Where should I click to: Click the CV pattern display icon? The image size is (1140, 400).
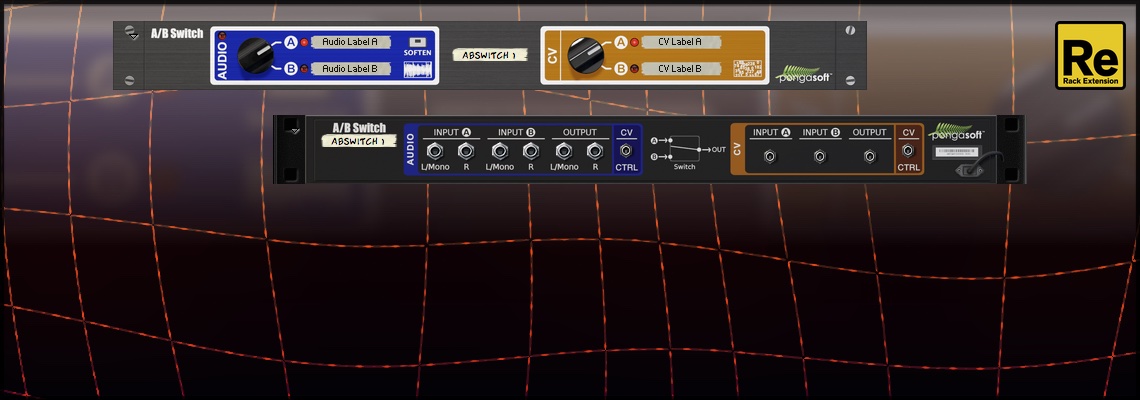click(747, 69)
